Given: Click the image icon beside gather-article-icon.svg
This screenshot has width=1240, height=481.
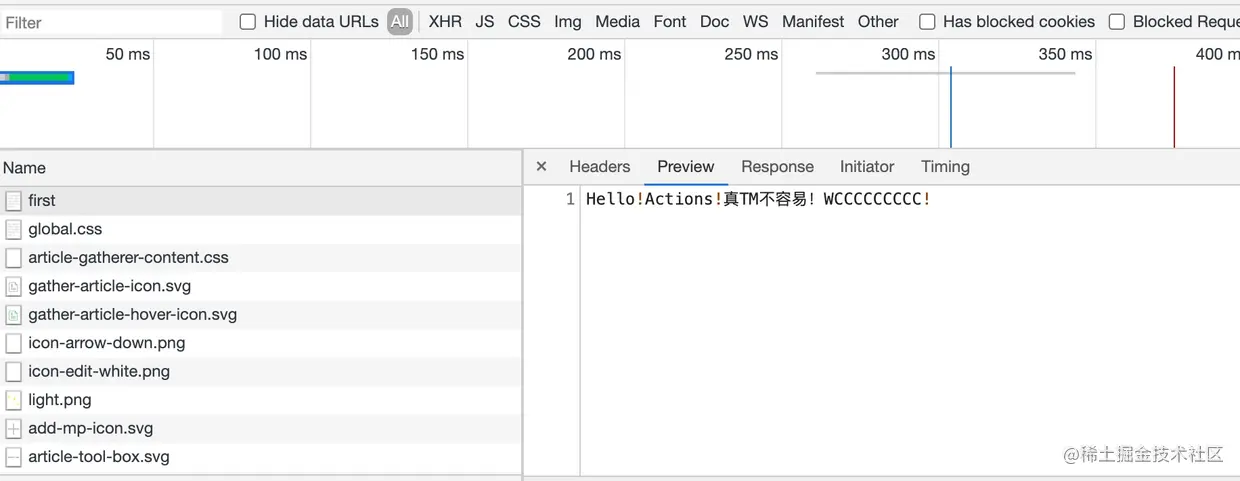Looking at the screenshot, I should [x=13, y=286].
